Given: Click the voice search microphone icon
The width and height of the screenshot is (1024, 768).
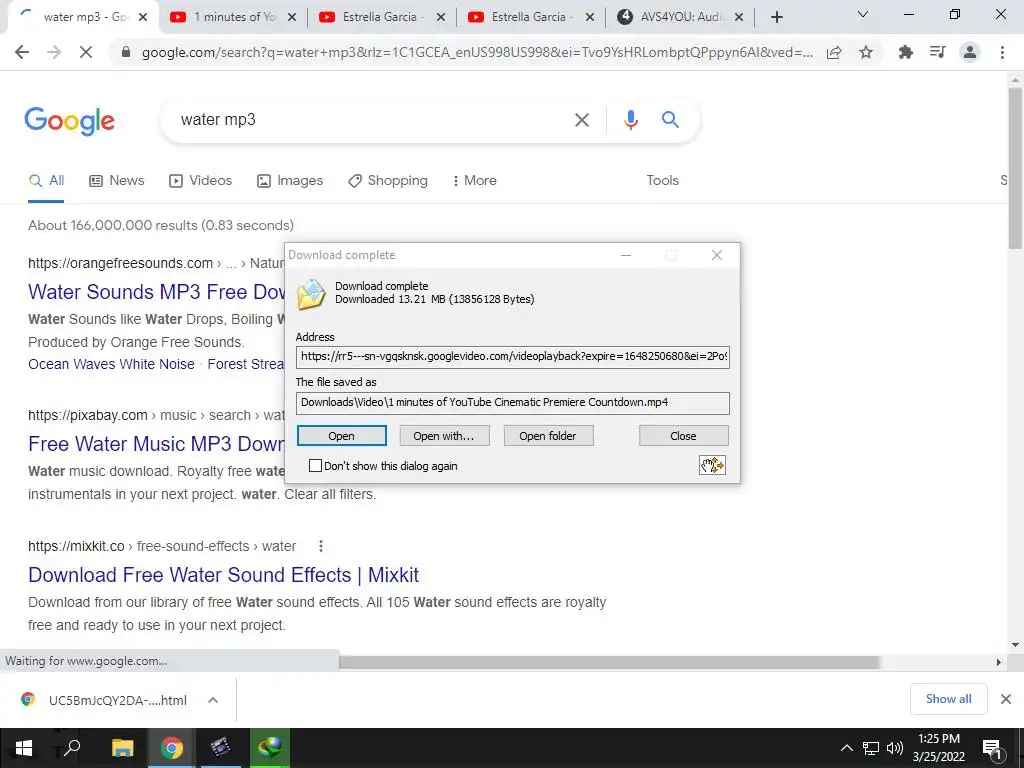Looking at the screenshot, I should pos(630,120).
